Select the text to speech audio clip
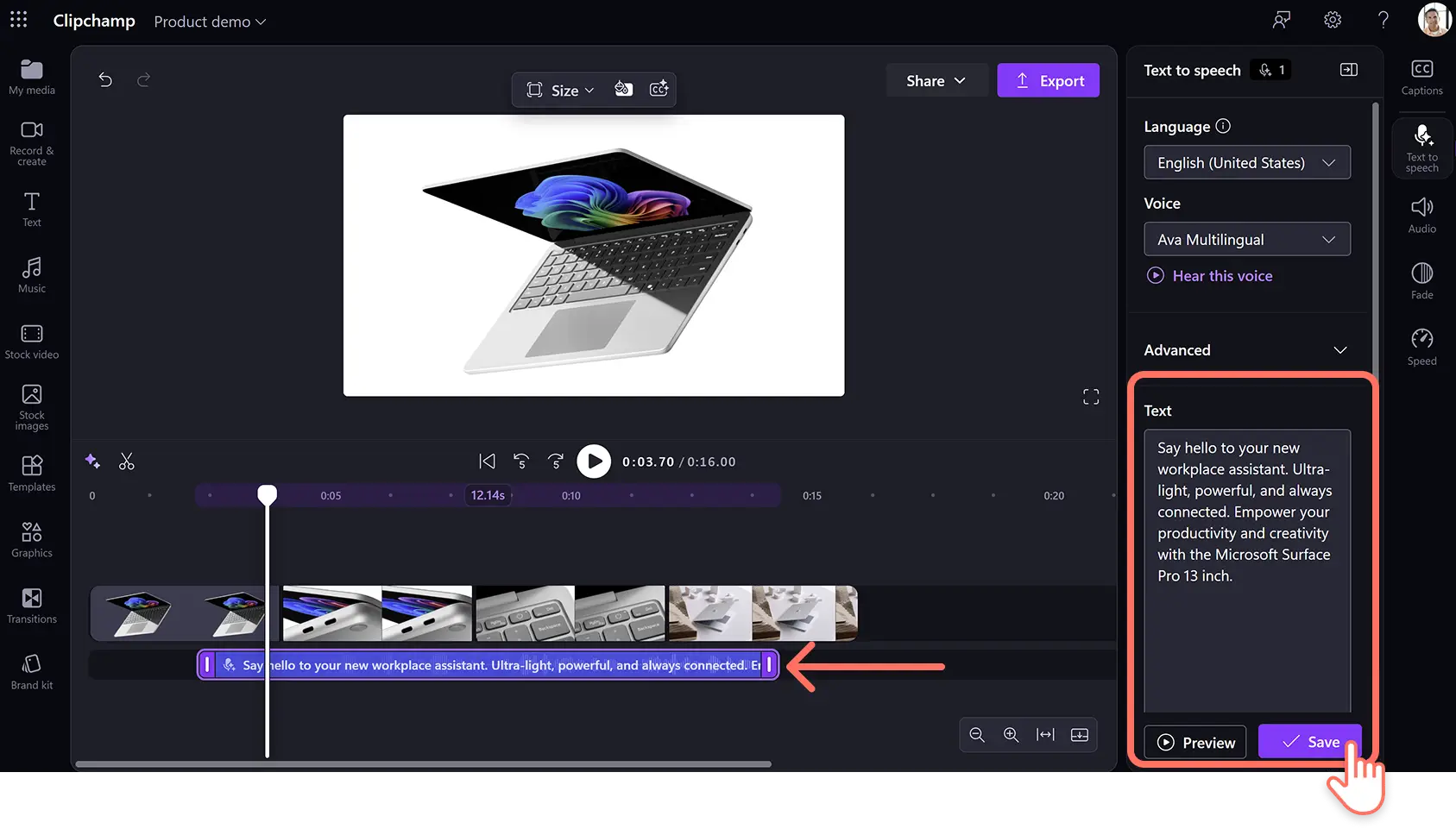 pyautogui.click(x=488, y=665)
